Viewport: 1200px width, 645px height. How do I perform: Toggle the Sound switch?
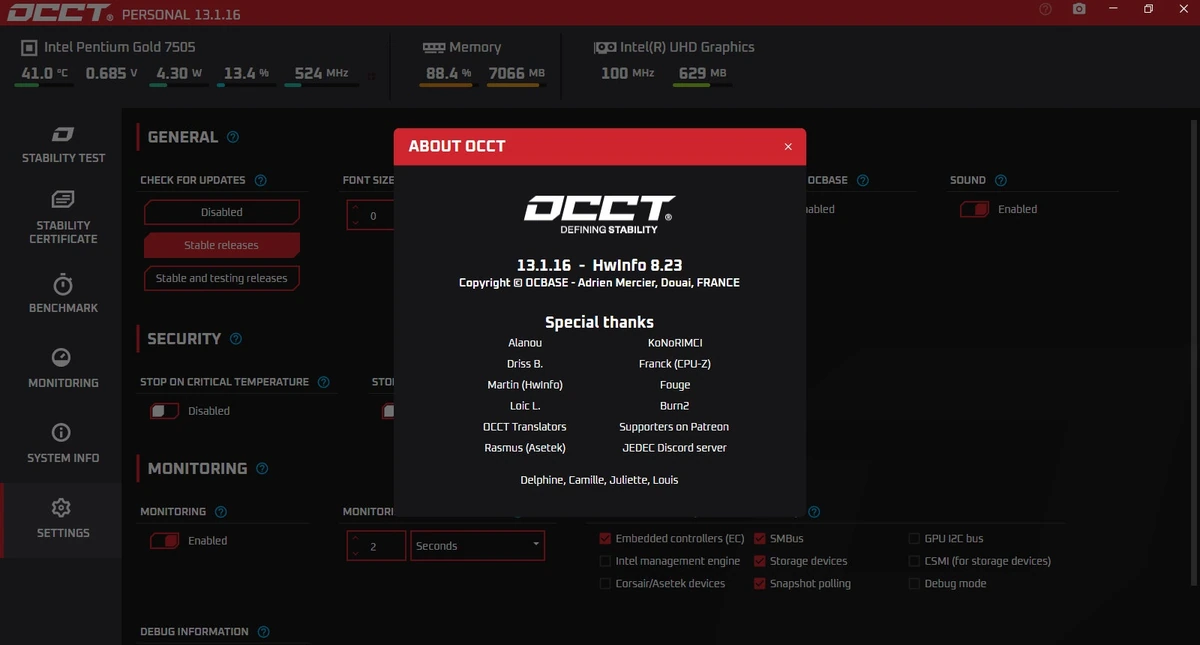pyautogui.click(x=975, y=209)
